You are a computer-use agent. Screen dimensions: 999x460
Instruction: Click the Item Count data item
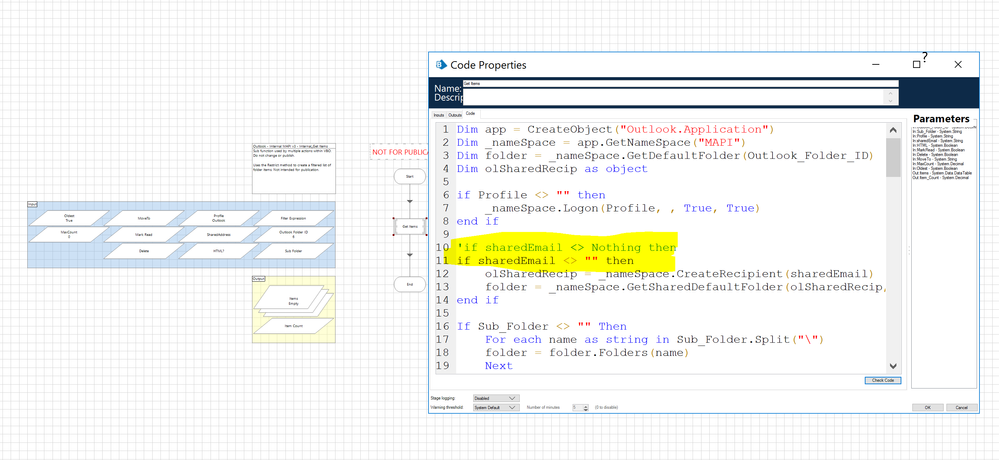[293, 326]
